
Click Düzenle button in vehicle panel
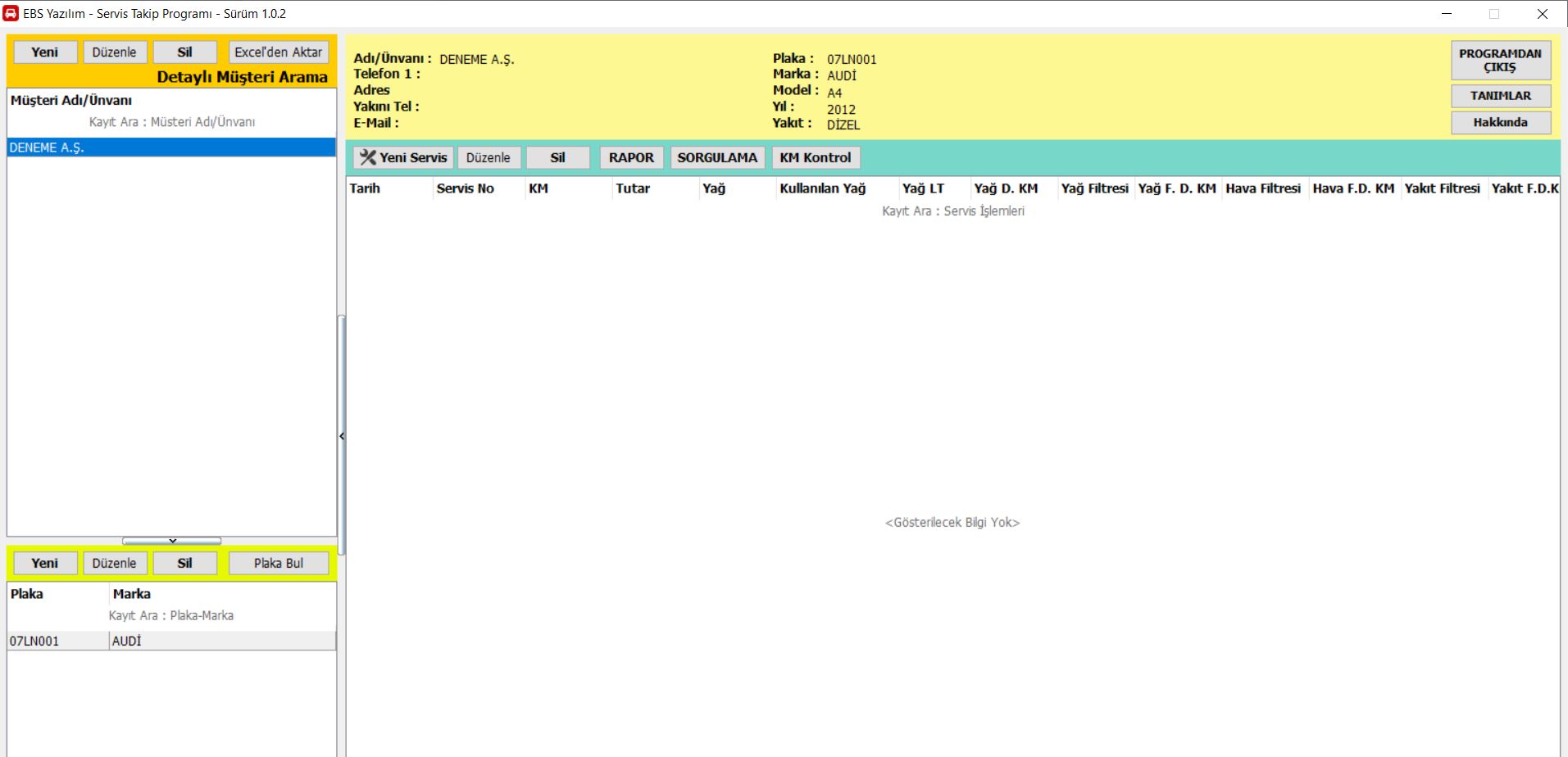pos(114,564)
